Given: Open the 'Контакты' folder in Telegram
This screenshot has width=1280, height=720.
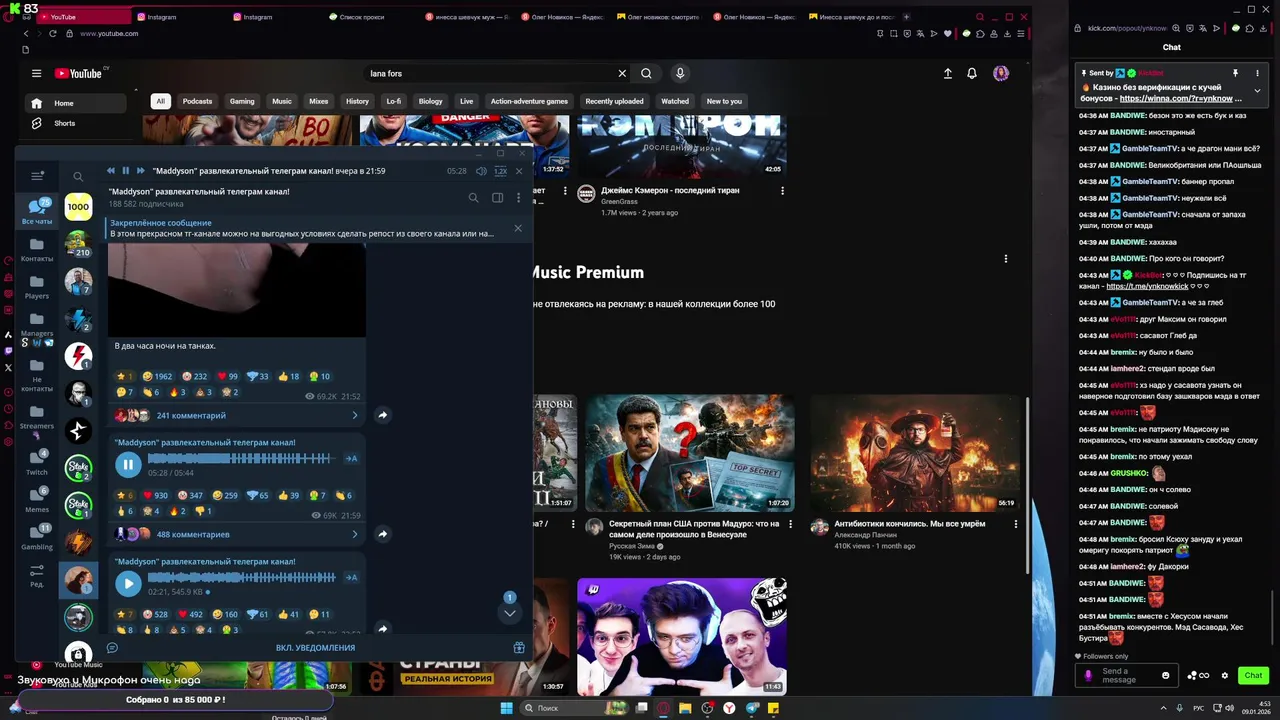Looking at the screenshot, I should click(x=37, y=249).
